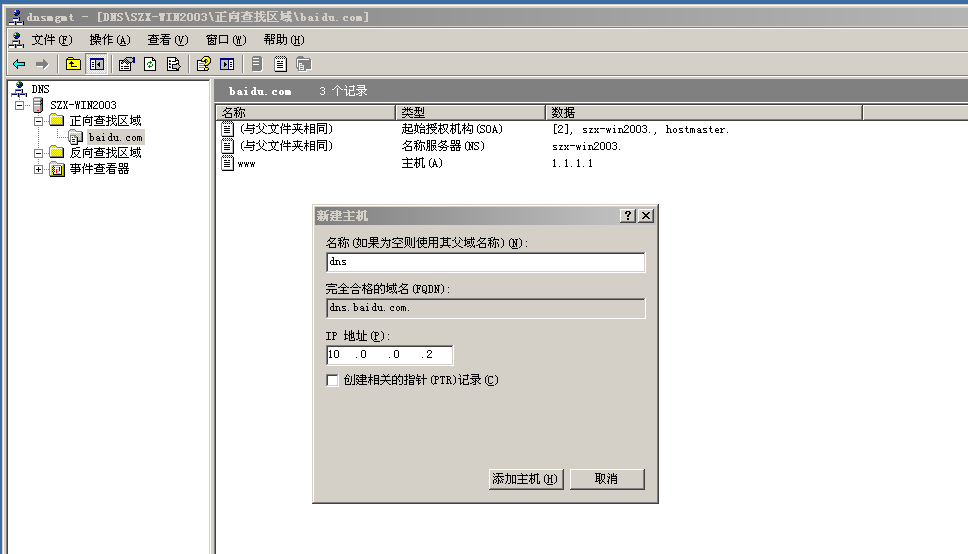
Task: Sort by the 类型 column header
Action: [x=470, y=112]
